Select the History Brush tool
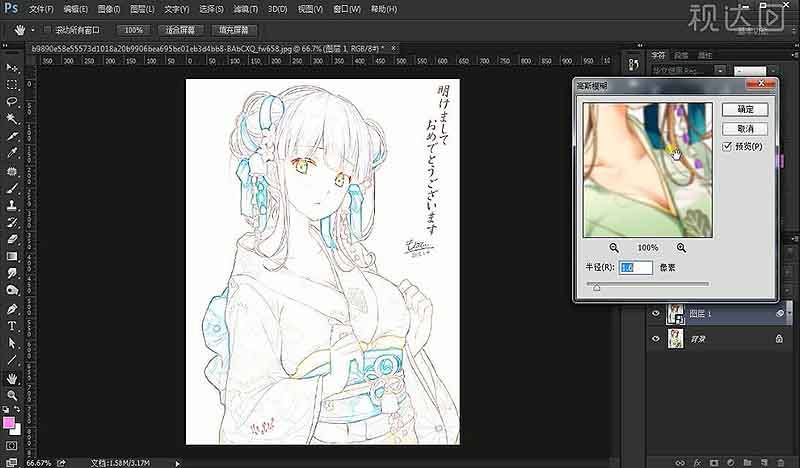 pos(12,223)
